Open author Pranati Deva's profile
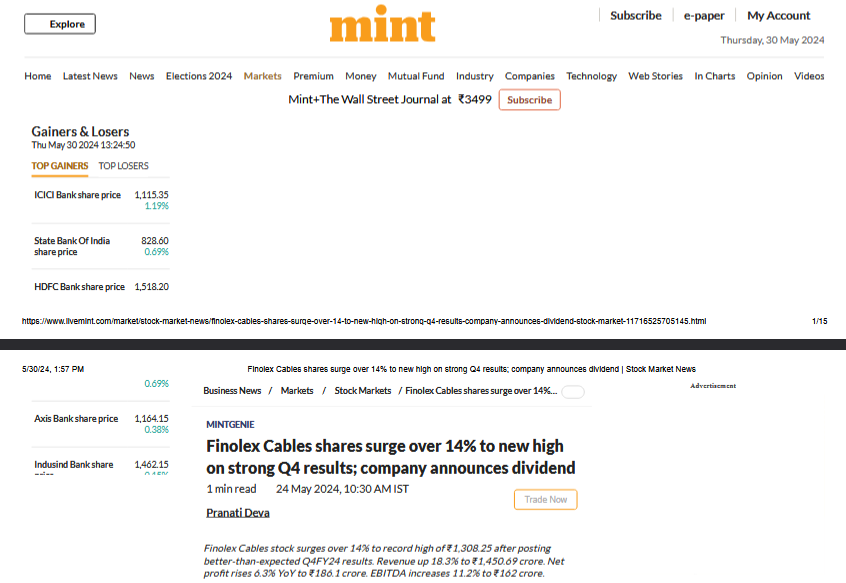 click(238, 513)
